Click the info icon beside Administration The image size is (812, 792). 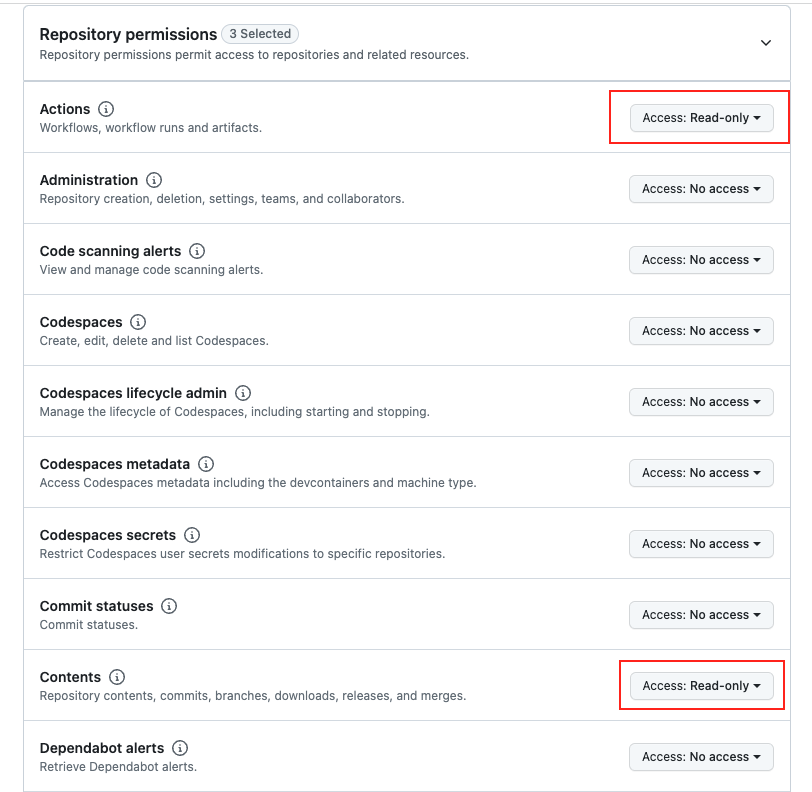(x=154, y=180)
